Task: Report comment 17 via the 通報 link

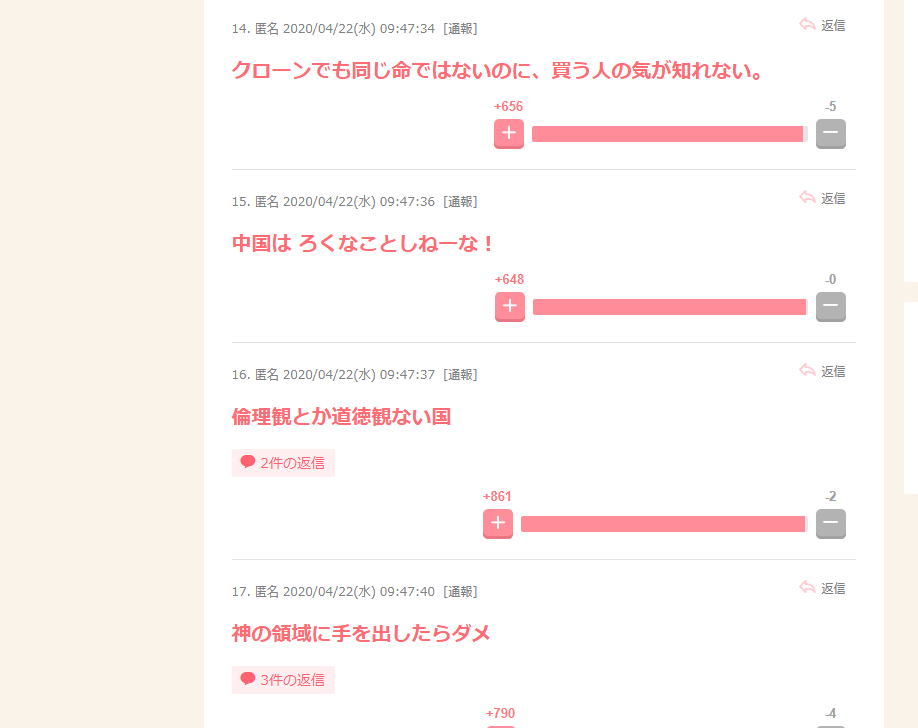Action: [460, 592]
